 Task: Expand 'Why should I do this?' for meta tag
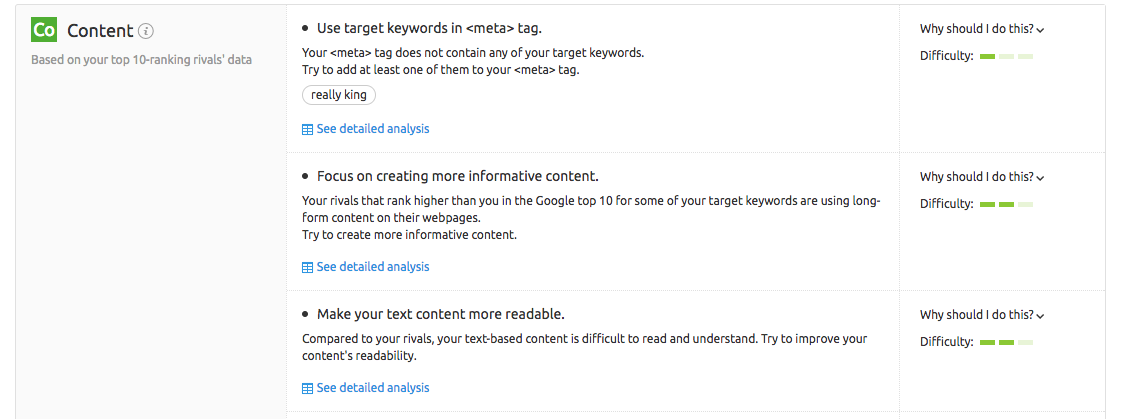point(976,29)
